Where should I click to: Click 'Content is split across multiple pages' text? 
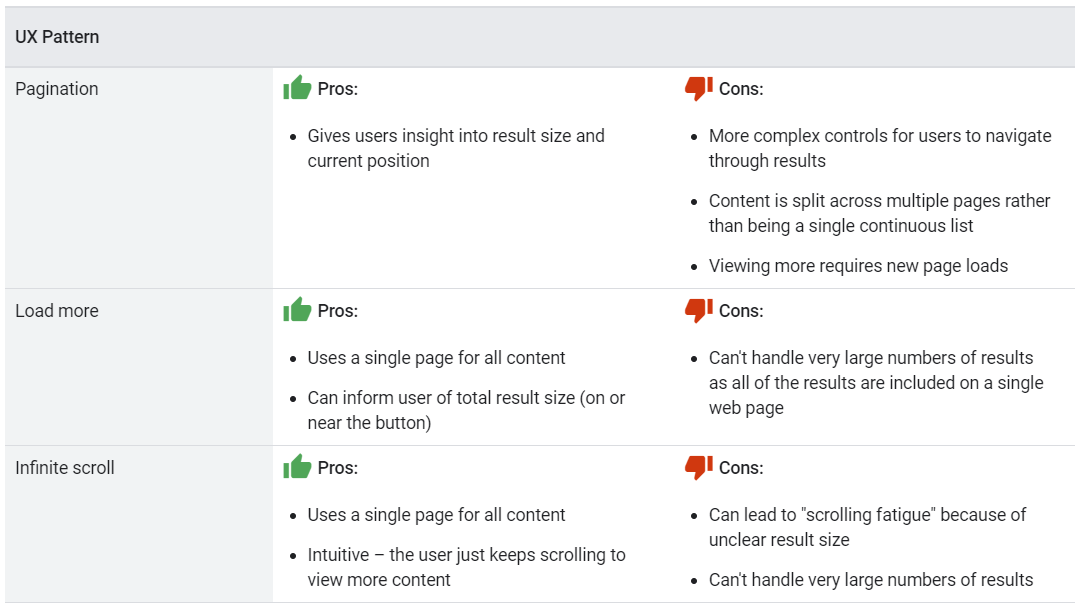(879, 213)
